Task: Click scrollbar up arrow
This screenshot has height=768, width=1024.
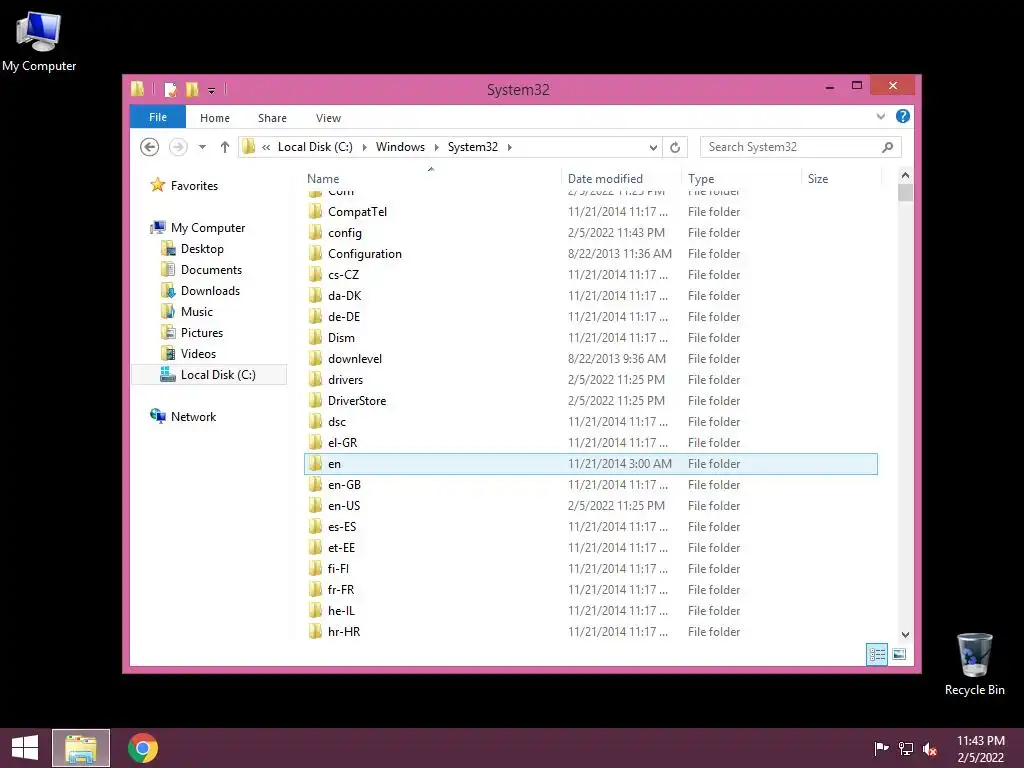Action: pyautogui.click(x=905, y=175)
